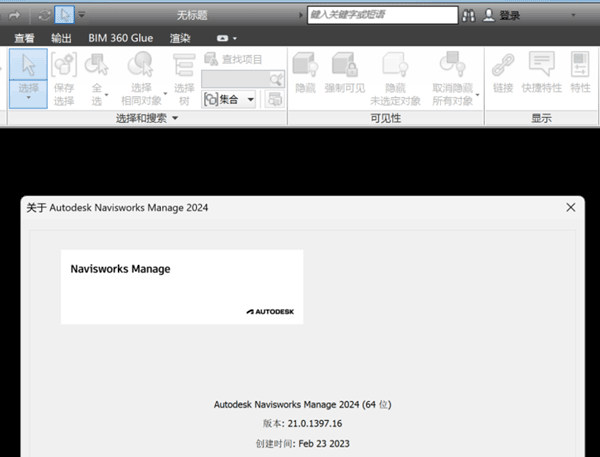Click the Select cursor icon in quick access toolbar
The height and width of the screenshot is (457, 600).
pos(64,15)
